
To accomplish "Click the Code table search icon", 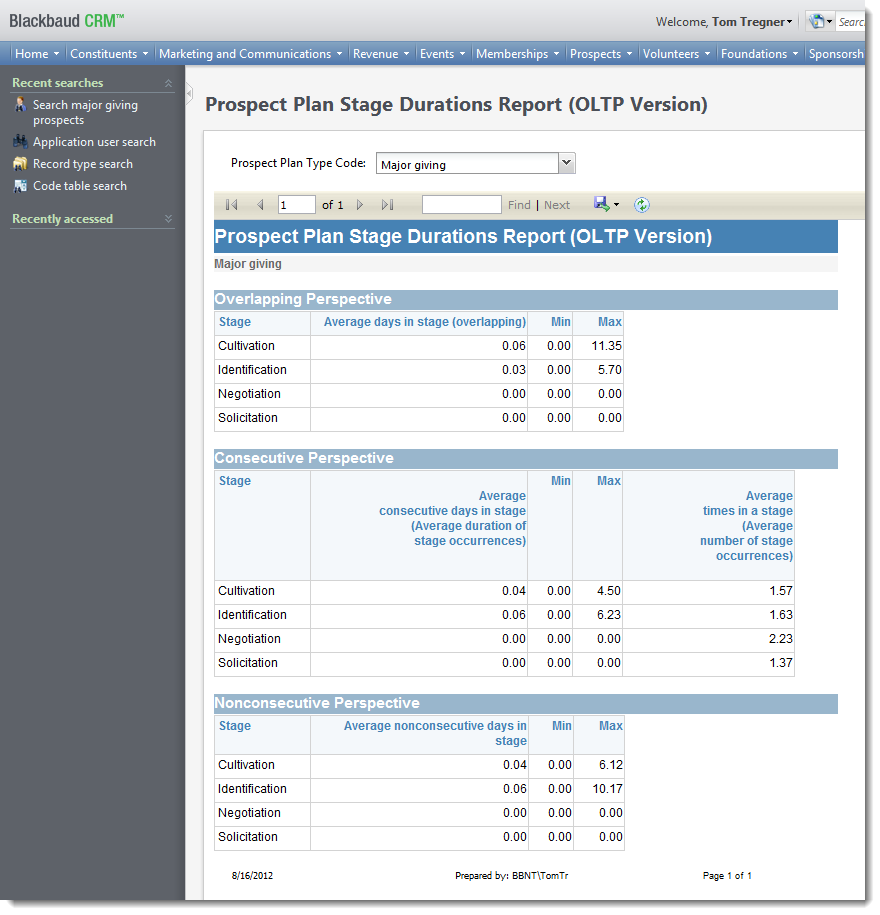I will (20, 186).
